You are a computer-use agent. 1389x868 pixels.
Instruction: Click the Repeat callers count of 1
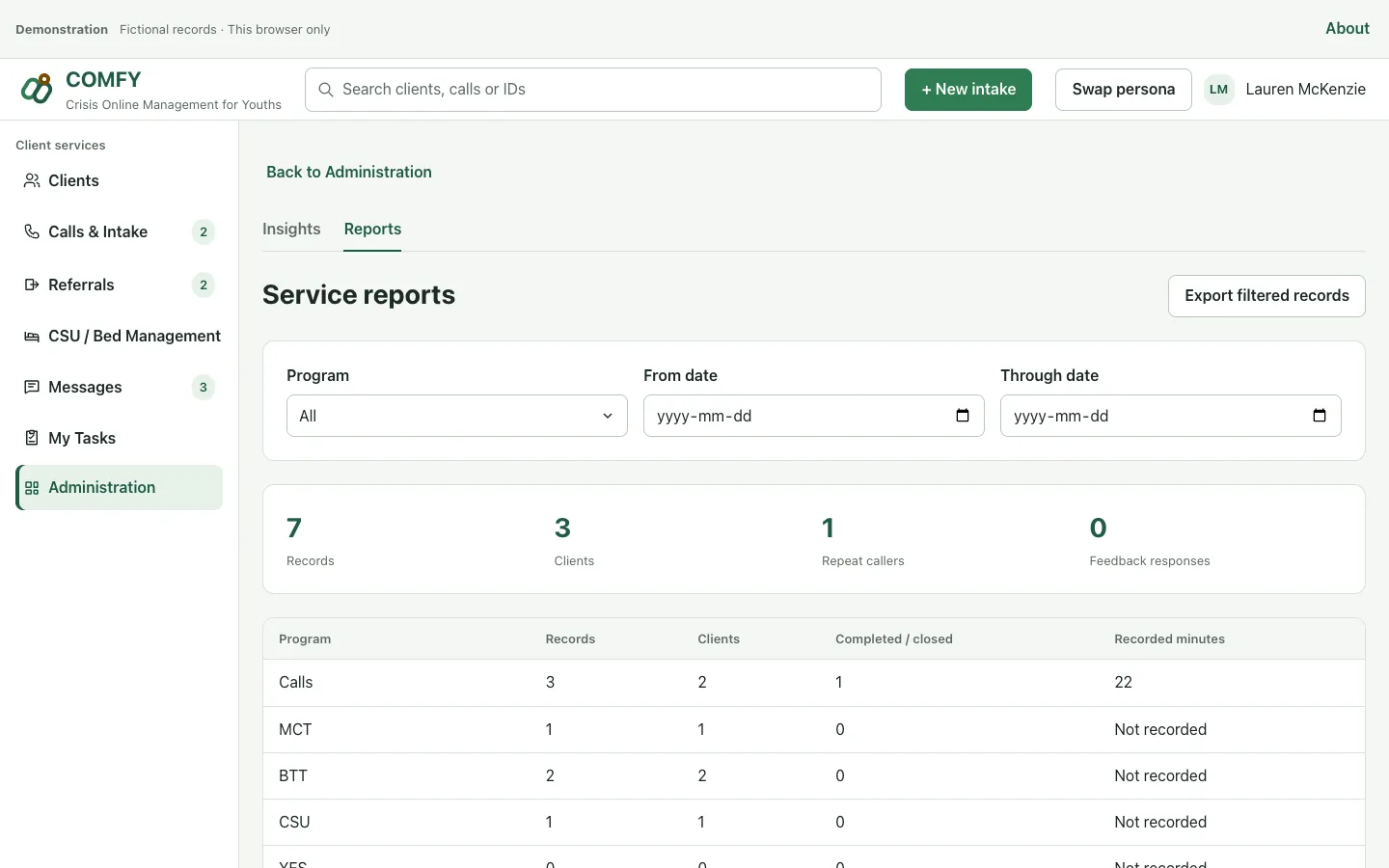(x=828, y=528)
